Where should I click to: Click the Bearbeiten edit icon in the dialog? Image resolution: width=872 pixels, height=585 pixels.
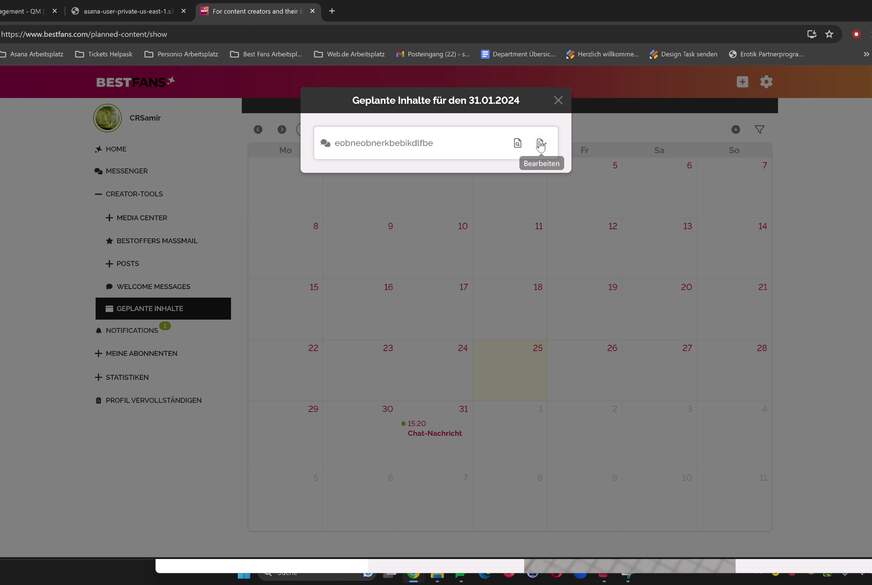tap(540, 143)
